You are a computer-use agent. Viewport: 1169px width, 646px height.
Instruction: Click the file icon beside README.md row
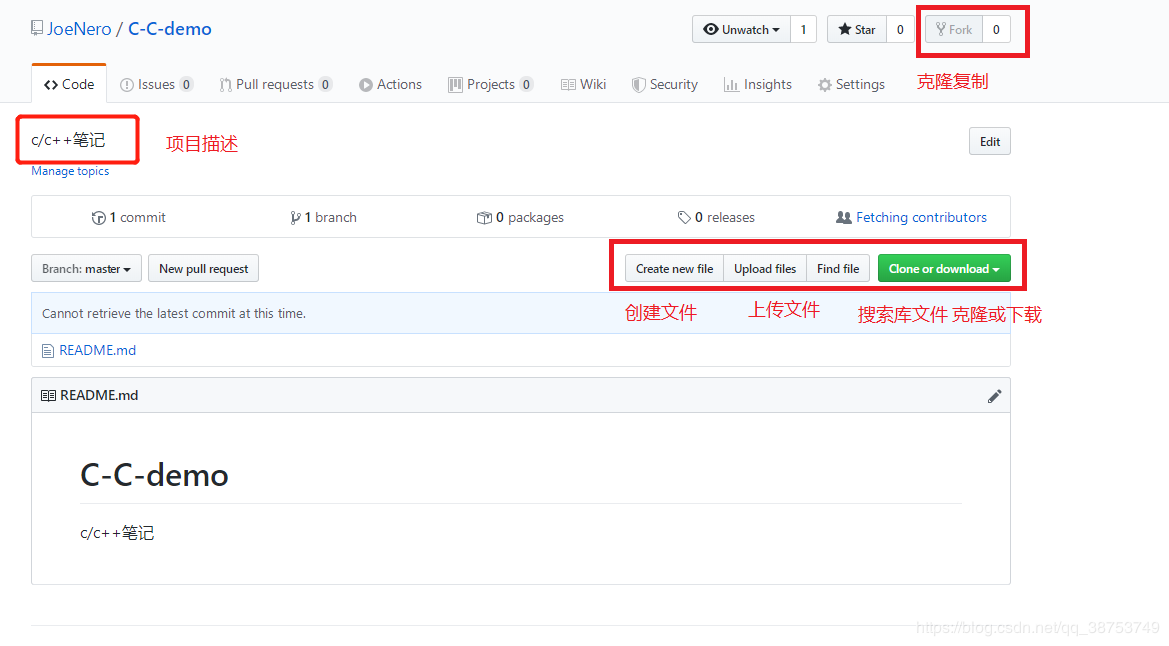[48, 351]
